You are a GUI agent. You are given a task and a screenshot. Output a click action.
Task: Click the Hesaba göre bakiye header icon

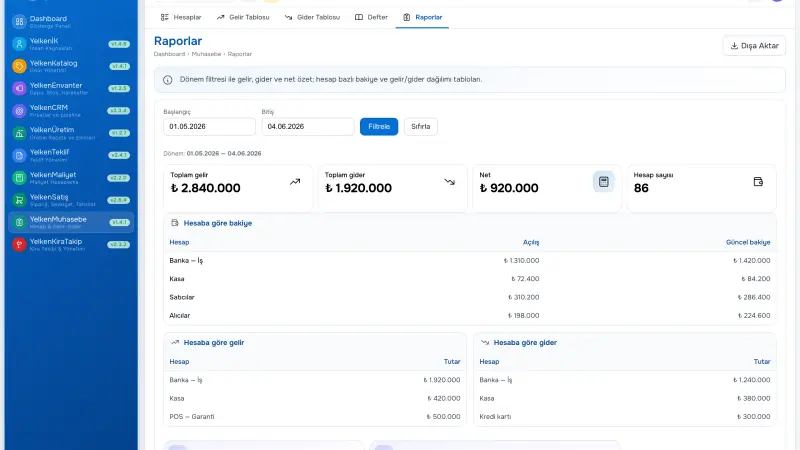[x=175, y=223]
